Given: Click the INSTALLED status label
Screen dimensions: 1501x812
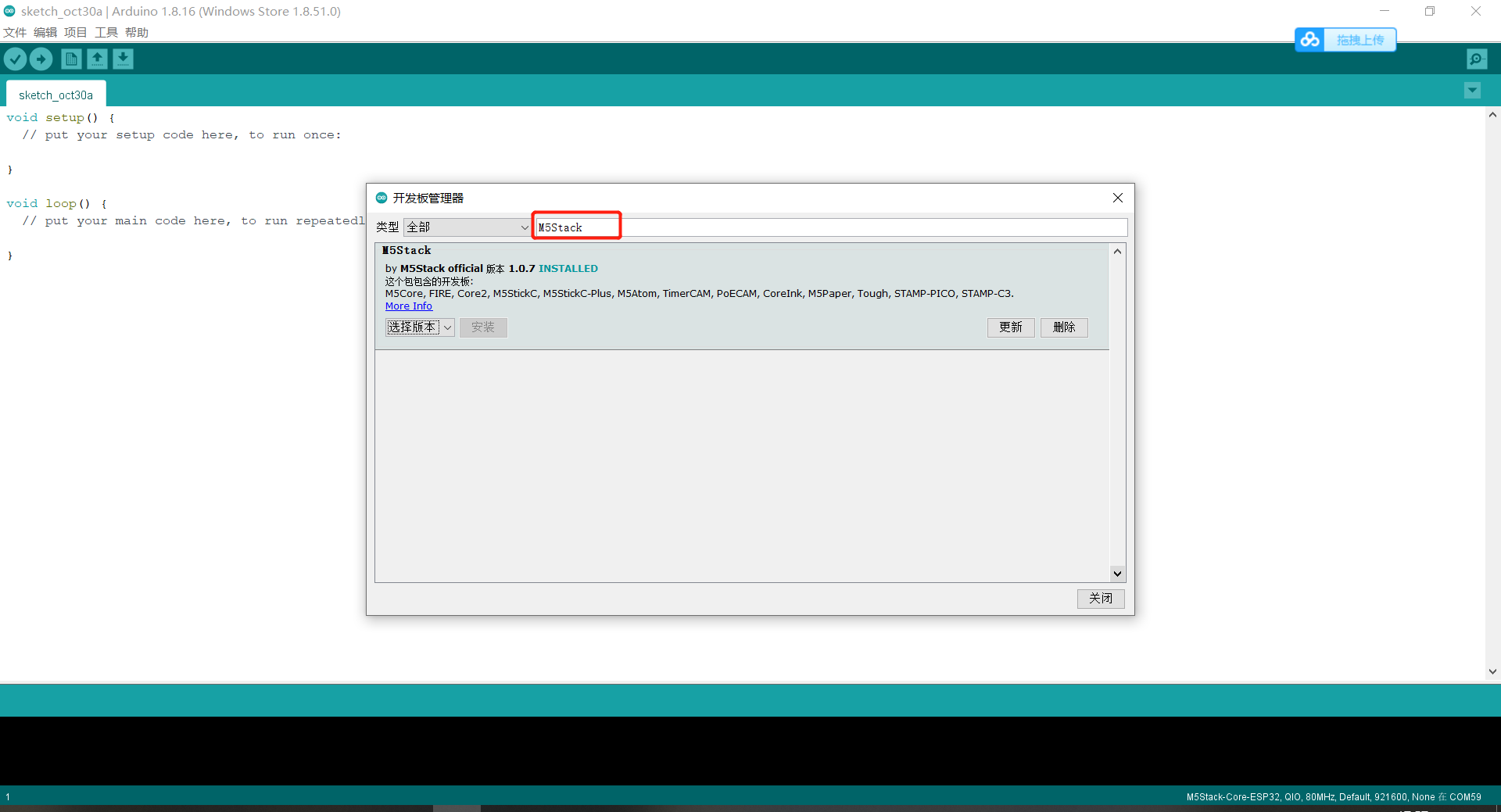Looking at the screenshot, I should pyautogui.click(x=568, y=268).
